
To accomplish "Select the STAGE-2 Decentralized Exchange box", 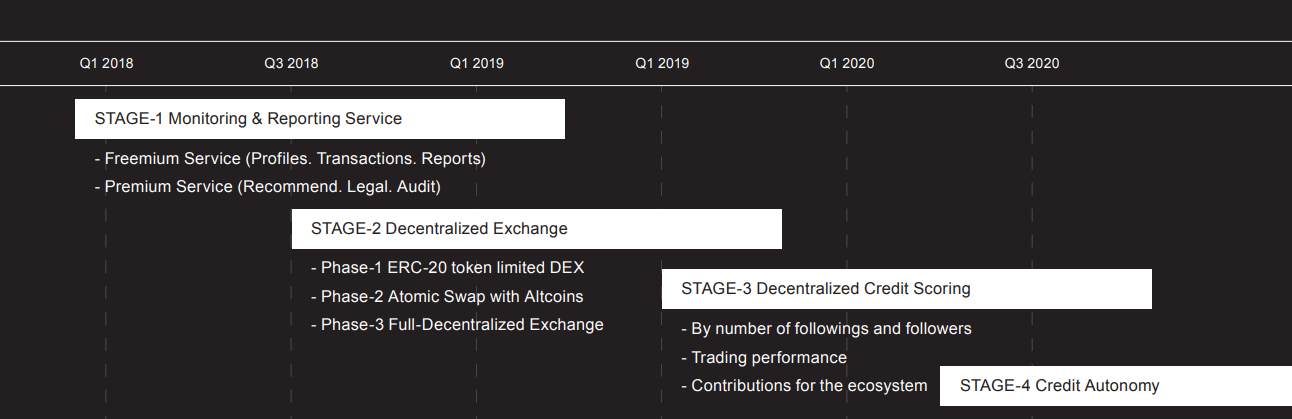I will tap(537, 229).
